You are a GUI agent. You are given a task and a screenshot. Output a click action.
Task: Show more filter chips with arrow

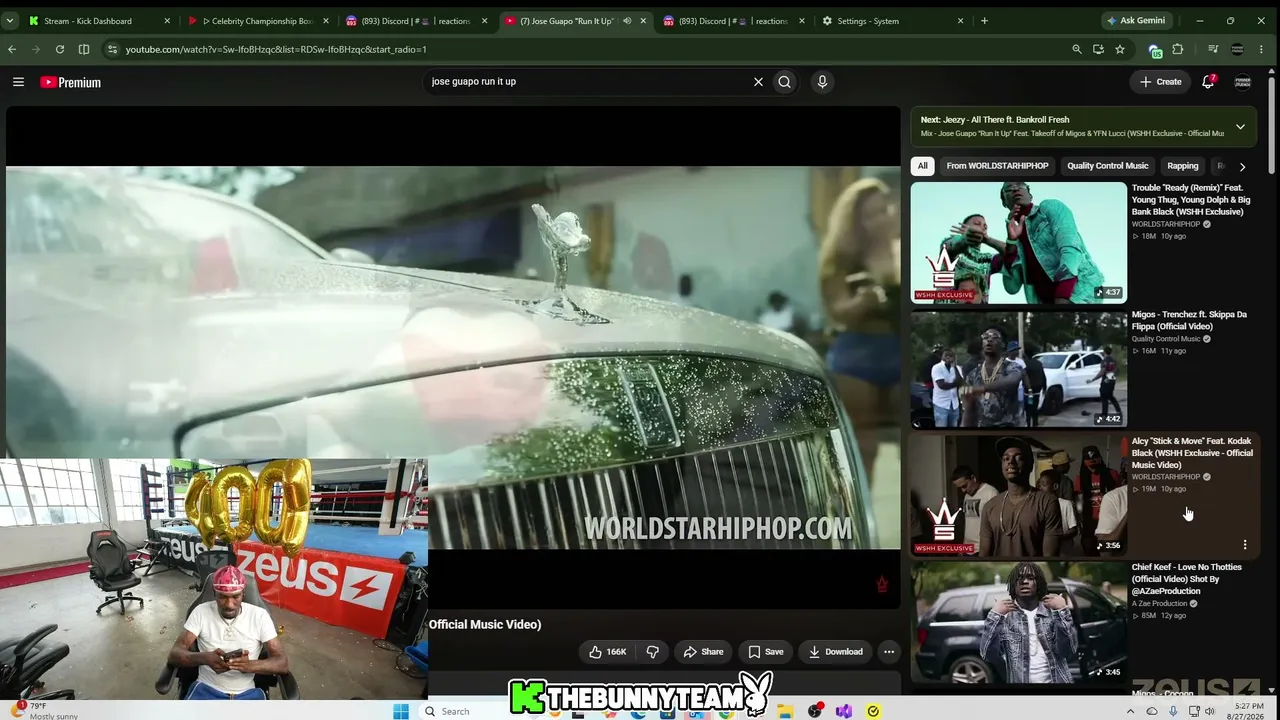(1242, 167)
